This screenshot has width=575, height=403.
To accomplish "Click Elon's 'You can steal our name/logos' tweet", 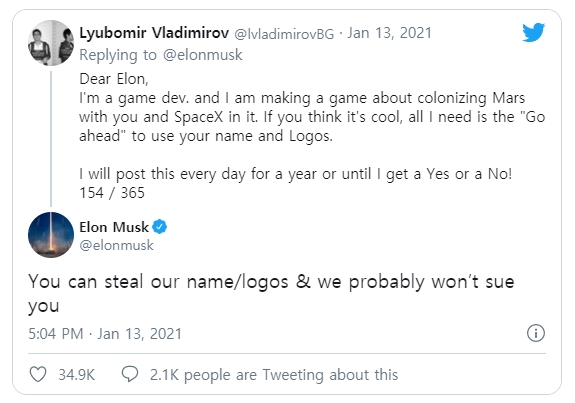I will point(271,293).
